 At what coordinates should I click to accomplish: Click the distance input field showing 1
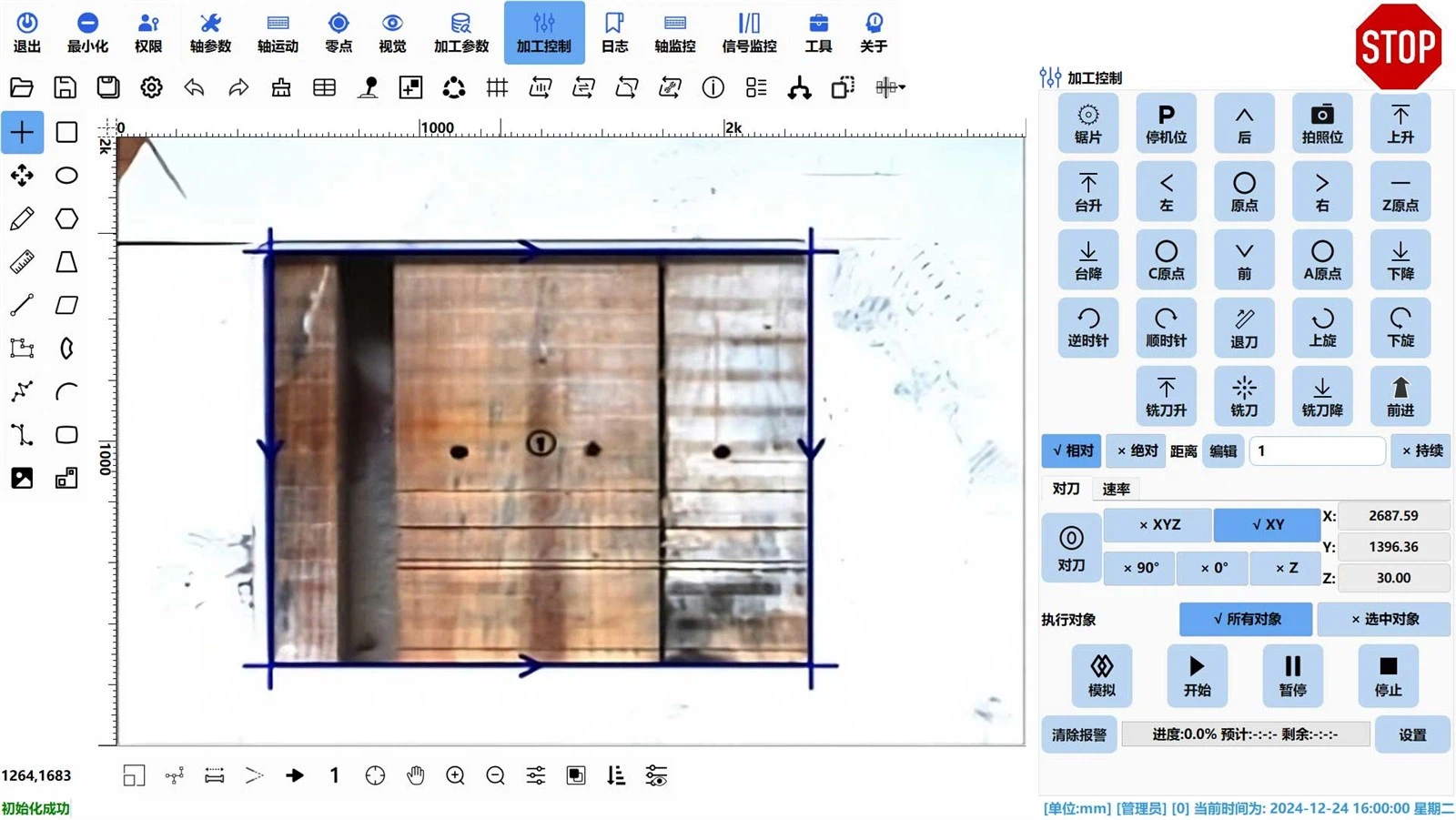pos(1318,450)
